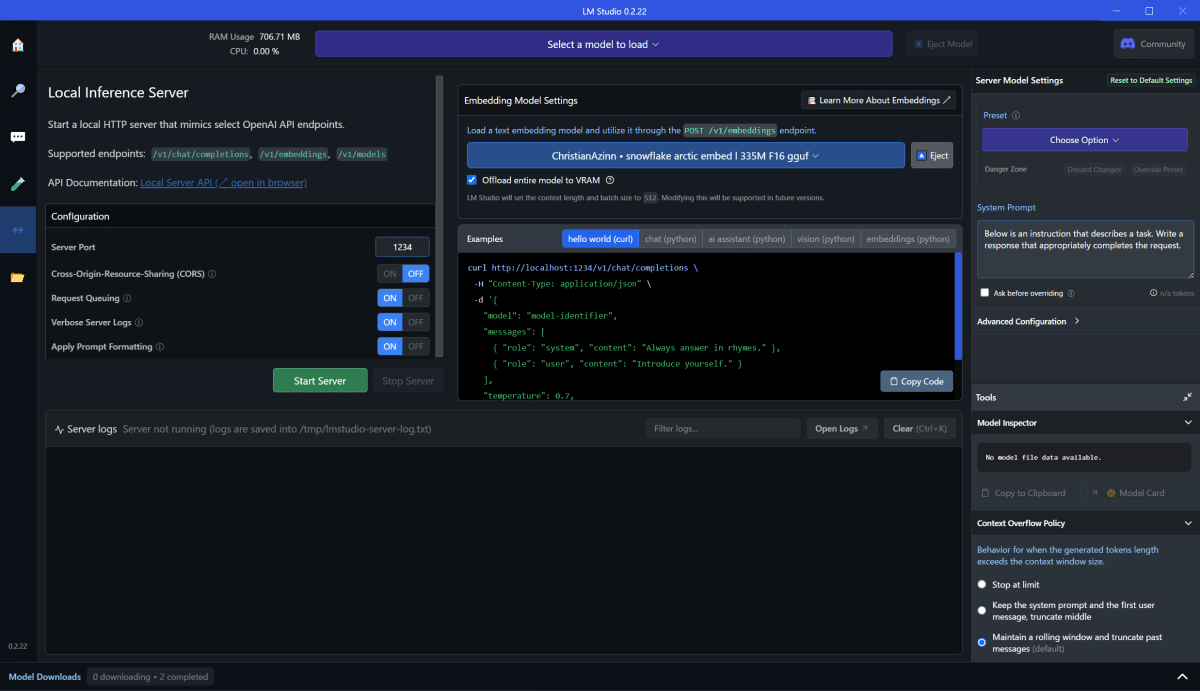
Task: Open the embedding model selector dropdown
Action: pos(686,156)
